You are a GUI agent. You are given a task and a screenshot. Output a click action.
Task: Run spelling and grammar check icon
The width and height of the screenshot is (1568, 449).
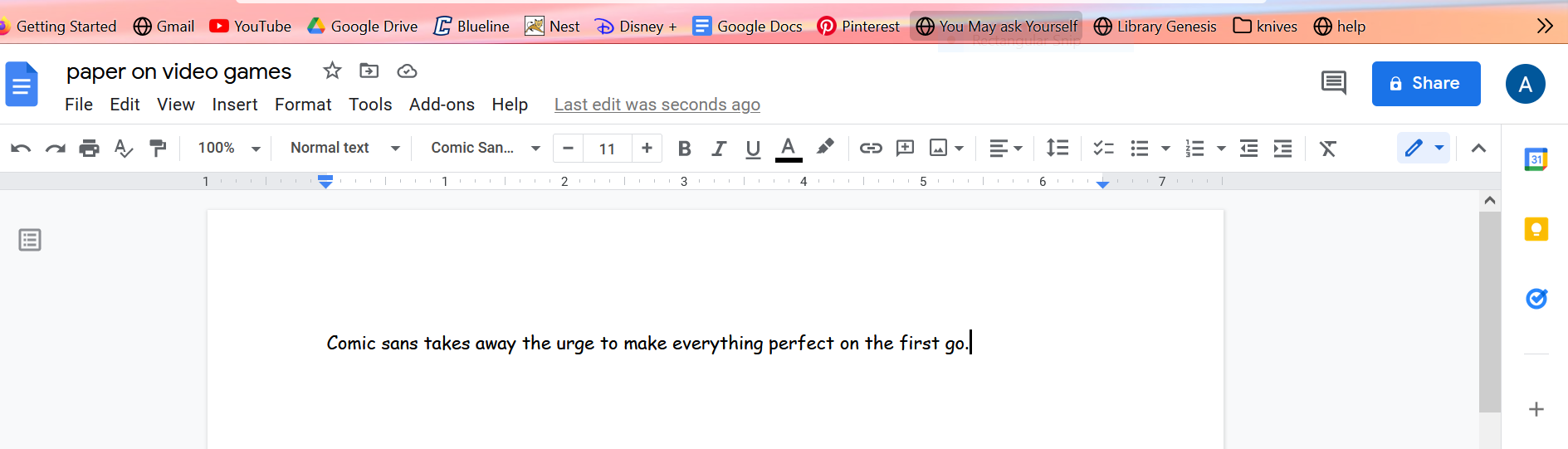pos(124,149)
